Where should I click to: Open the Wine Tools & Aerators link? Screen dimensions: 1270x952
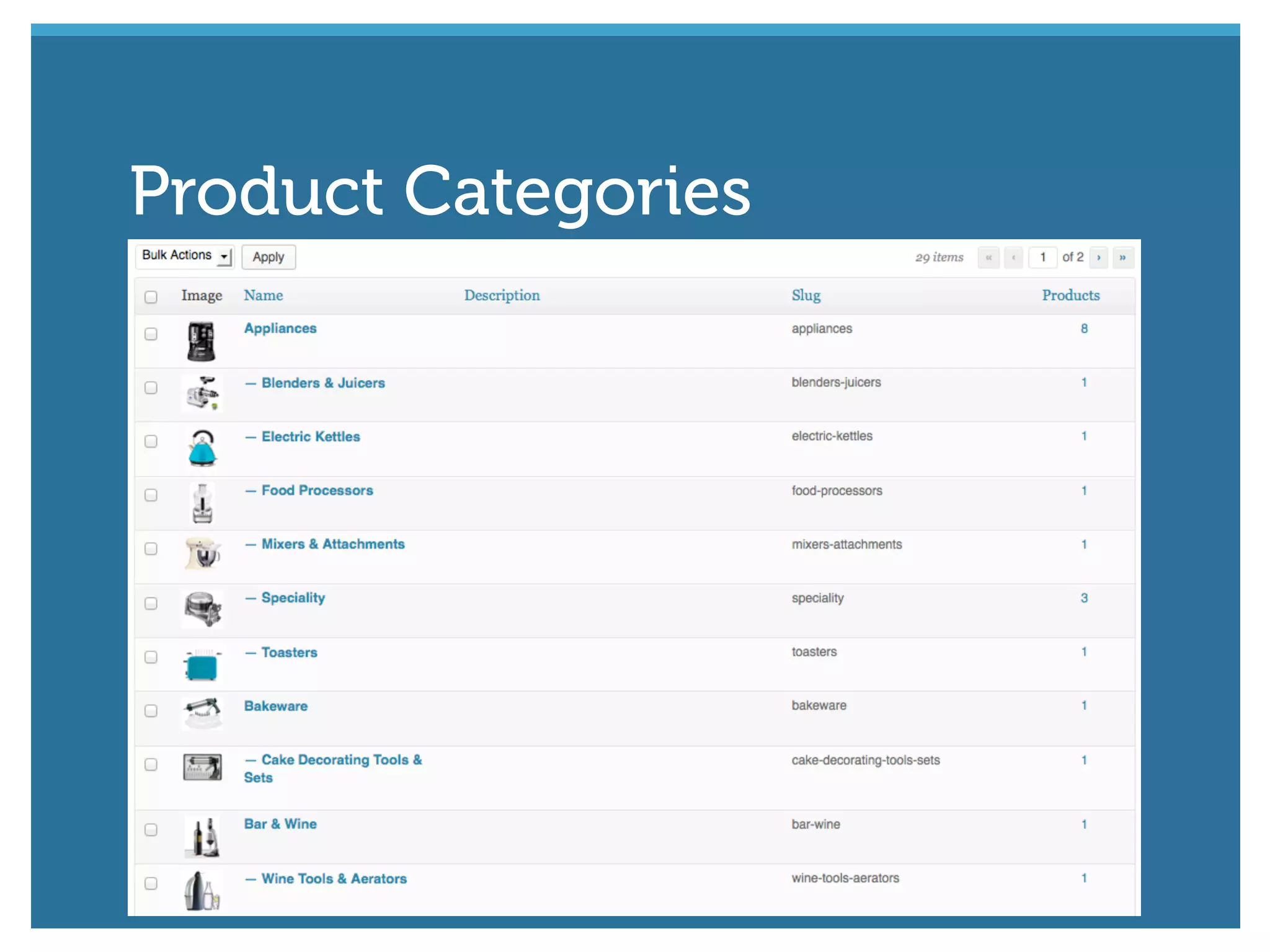point(334,879)
